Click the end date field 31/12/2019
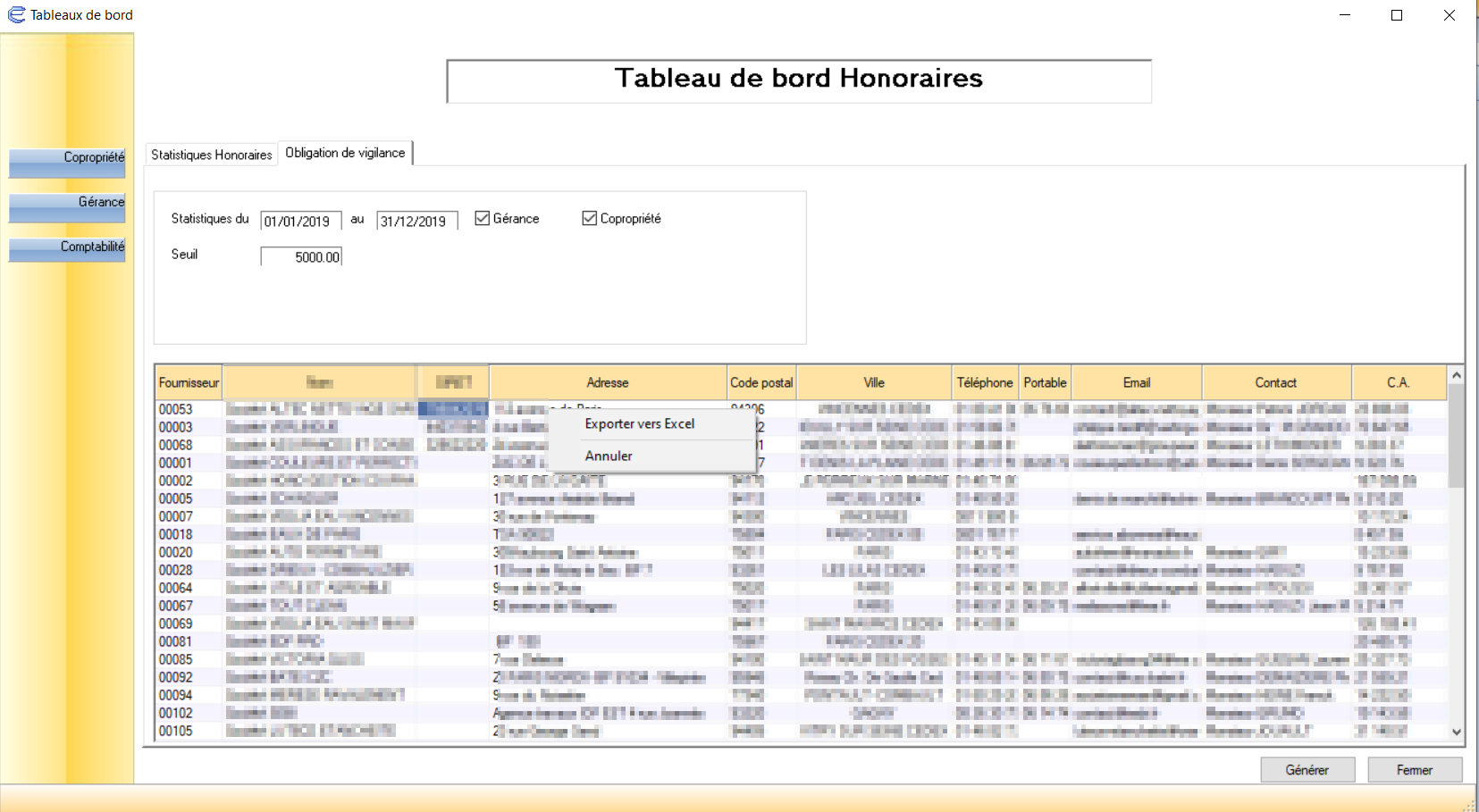The height and width of the screenshot is (812, 1479). point(417,222)
